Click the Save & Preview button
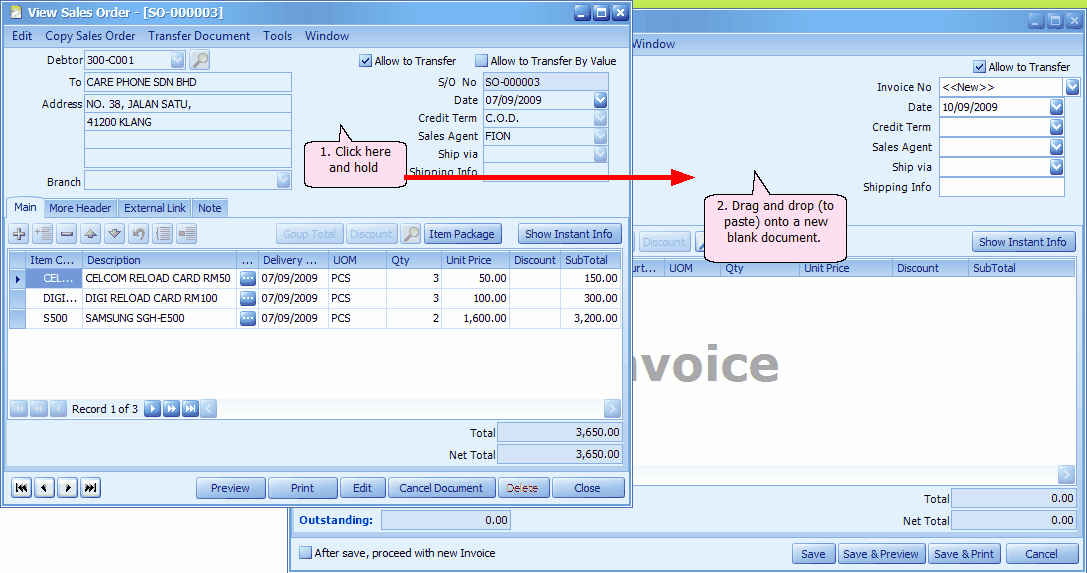This screenshot has height=573, width=1087. point(880,554)
